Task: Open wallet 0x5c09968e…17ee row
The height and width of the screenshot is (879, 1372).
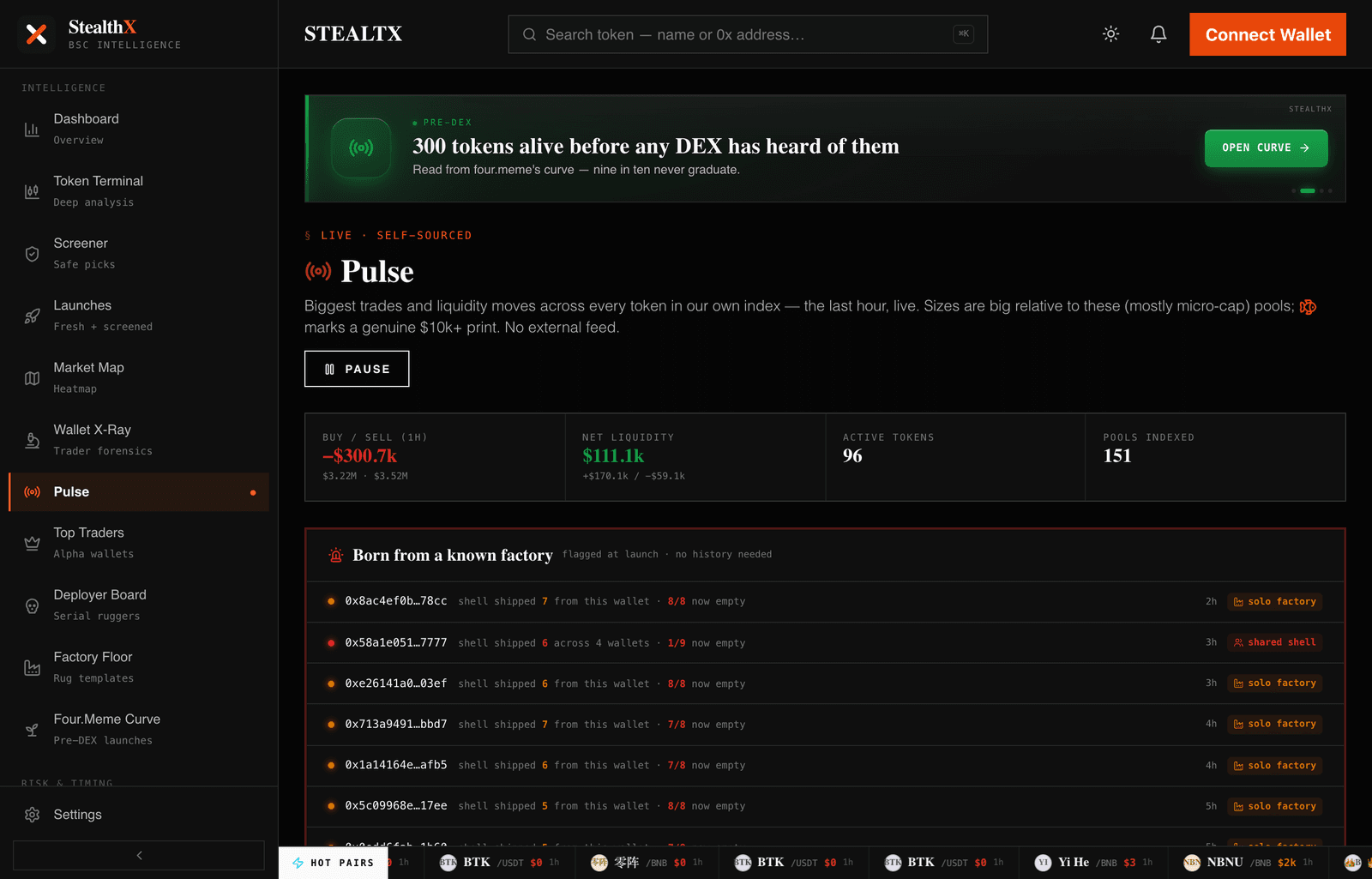Action: pos(825,806)
